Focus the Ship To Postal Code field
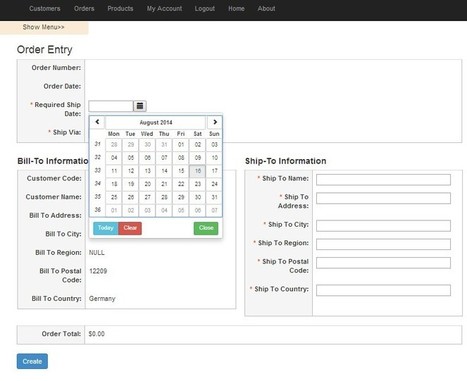Image resolution: width=467 pixels, height=381 pixels. point(383,263)
